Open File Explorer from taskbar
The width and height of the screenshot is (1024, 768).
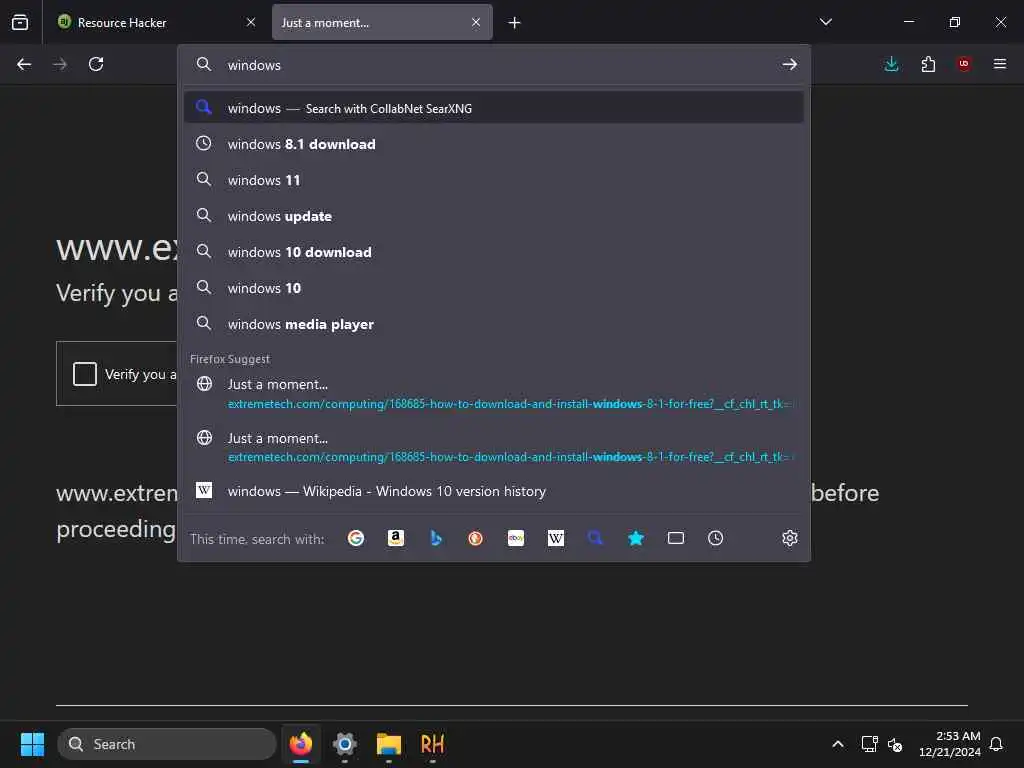click(389, 744)
